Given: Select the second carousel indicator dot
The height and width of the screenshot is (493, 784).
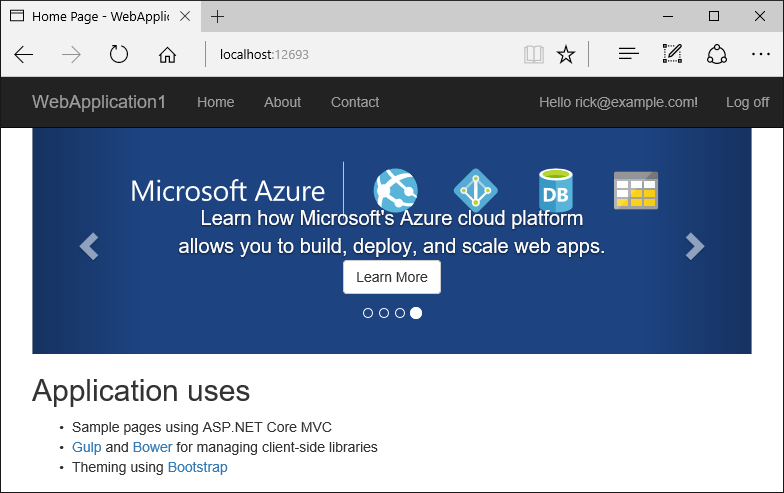Looking at the screenshot, I should [x=384, y=313].
